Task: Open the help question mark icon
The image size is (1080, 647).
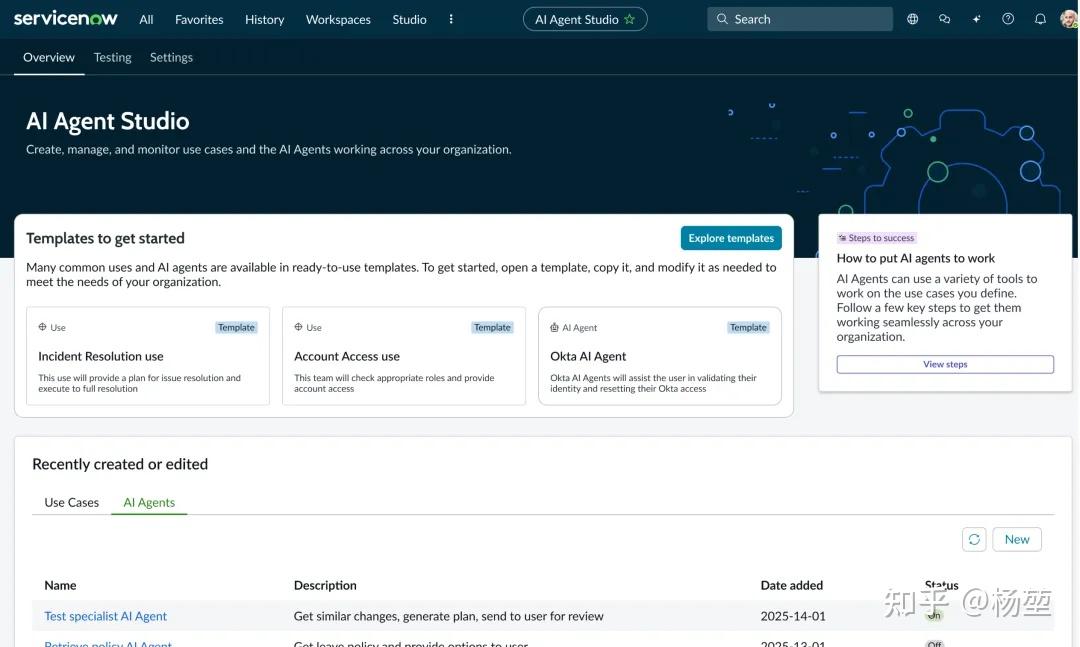Action: (1008, 19)
